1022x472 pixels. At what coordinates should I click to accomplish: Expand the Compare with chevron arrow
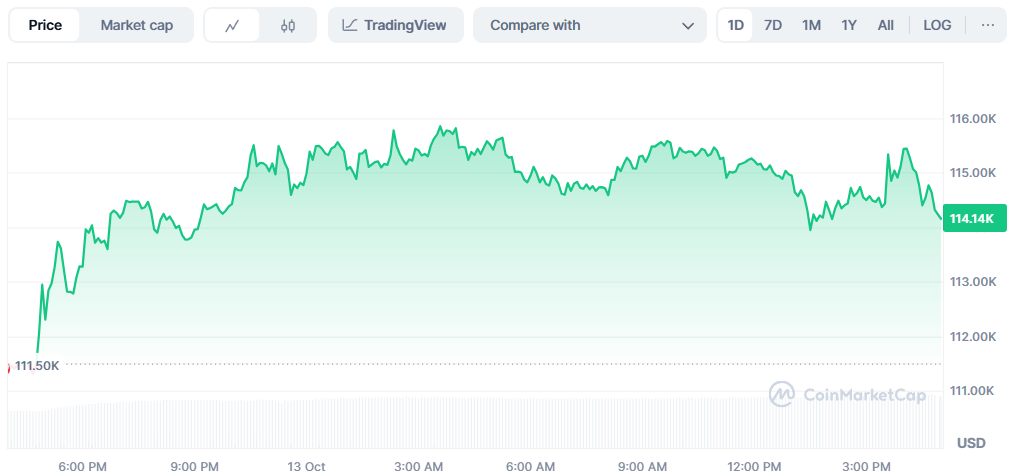click(x=687, y=25)
